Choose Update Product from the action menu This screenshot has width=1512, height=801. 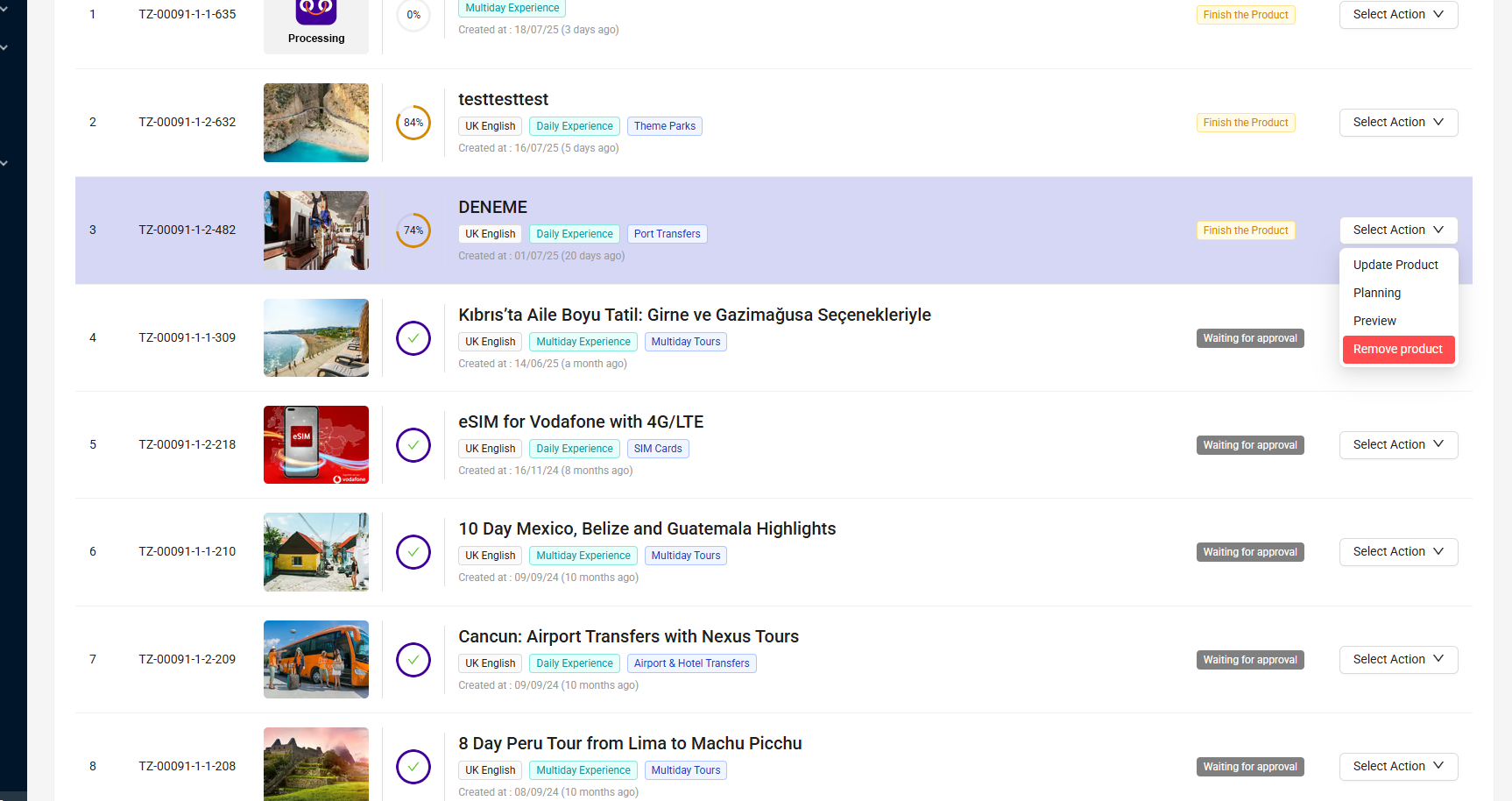1398,265
